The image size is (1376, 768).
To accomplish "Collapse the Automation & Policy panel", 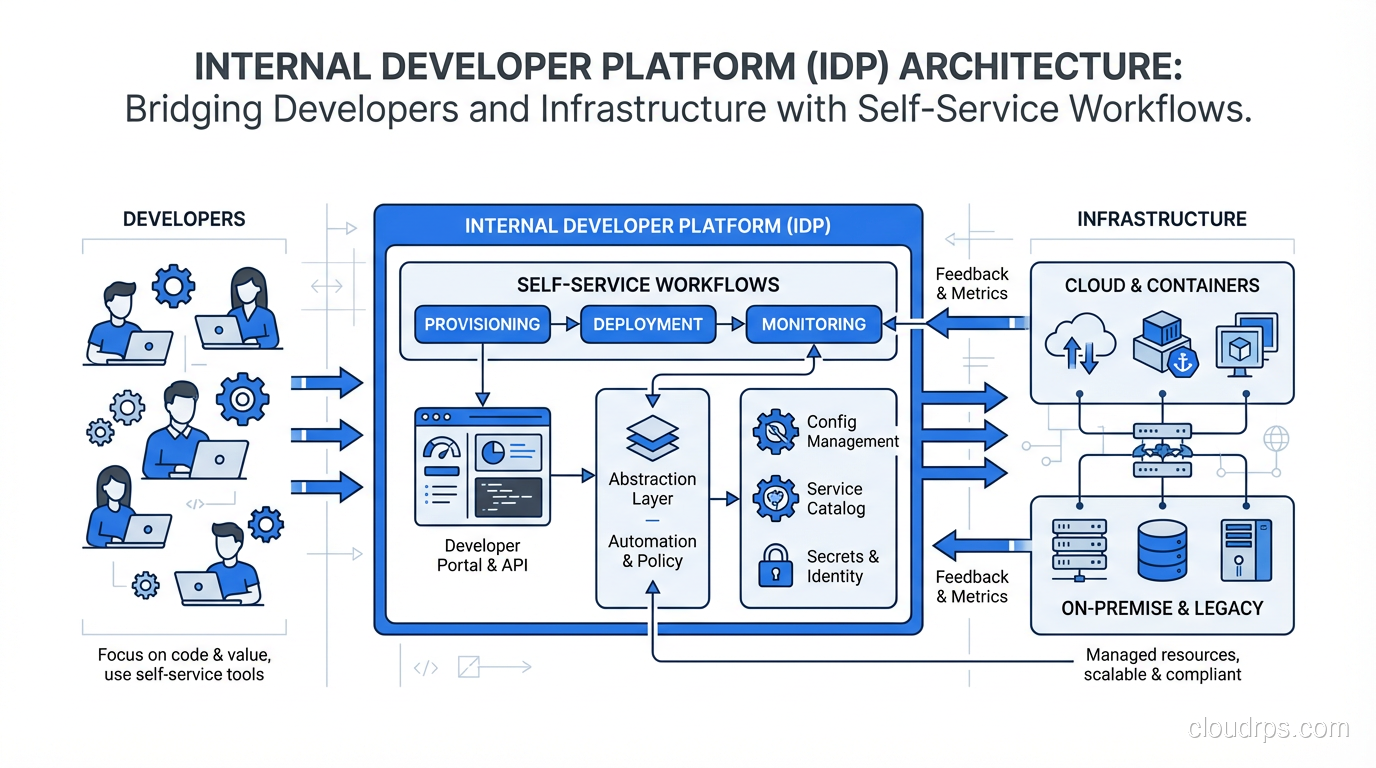I will pos(652,551).
